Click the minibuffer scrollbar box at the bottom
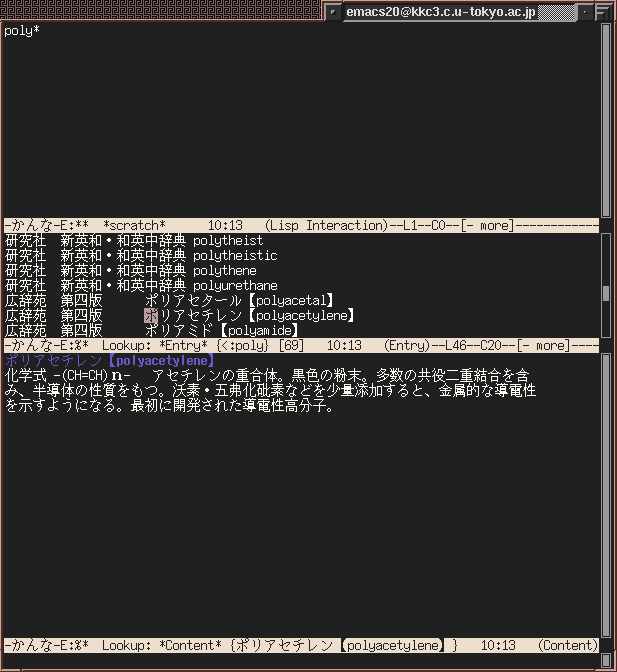 pos(605,660)
